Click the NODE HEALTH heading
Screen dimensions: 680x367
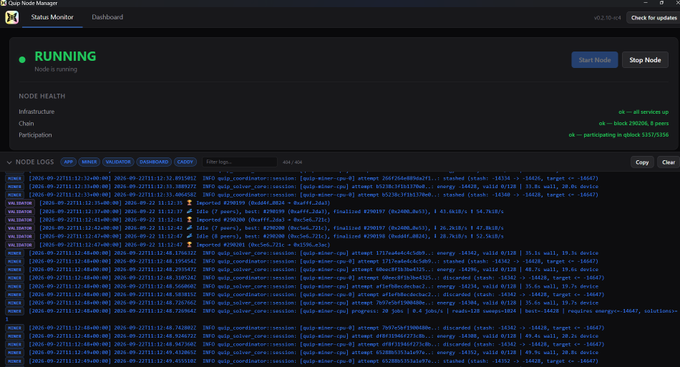tap(42, 96)
